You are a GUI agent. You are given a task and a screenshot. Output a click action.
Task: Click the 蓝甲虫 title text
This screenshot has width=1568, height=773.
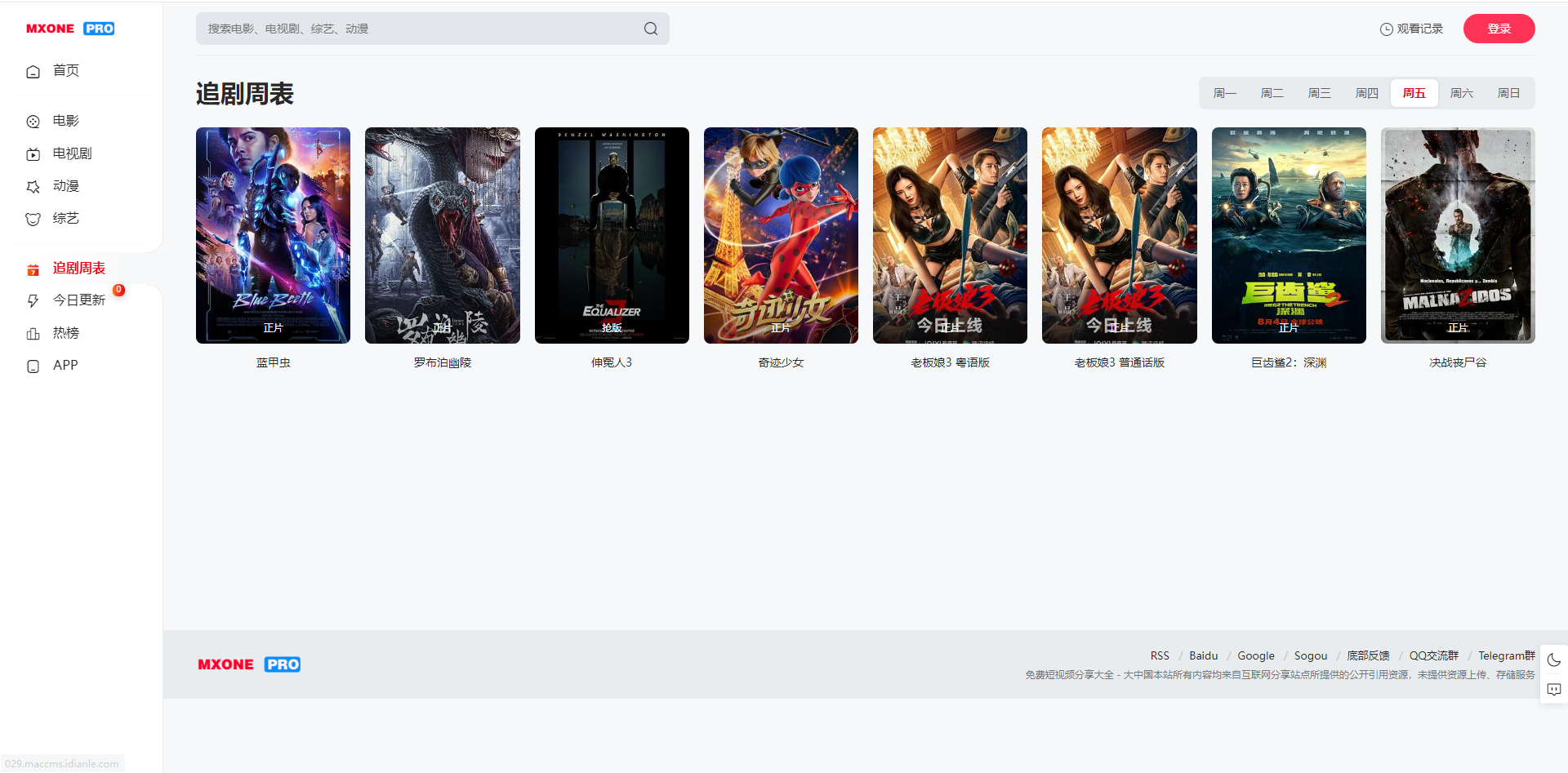[273, 362]
